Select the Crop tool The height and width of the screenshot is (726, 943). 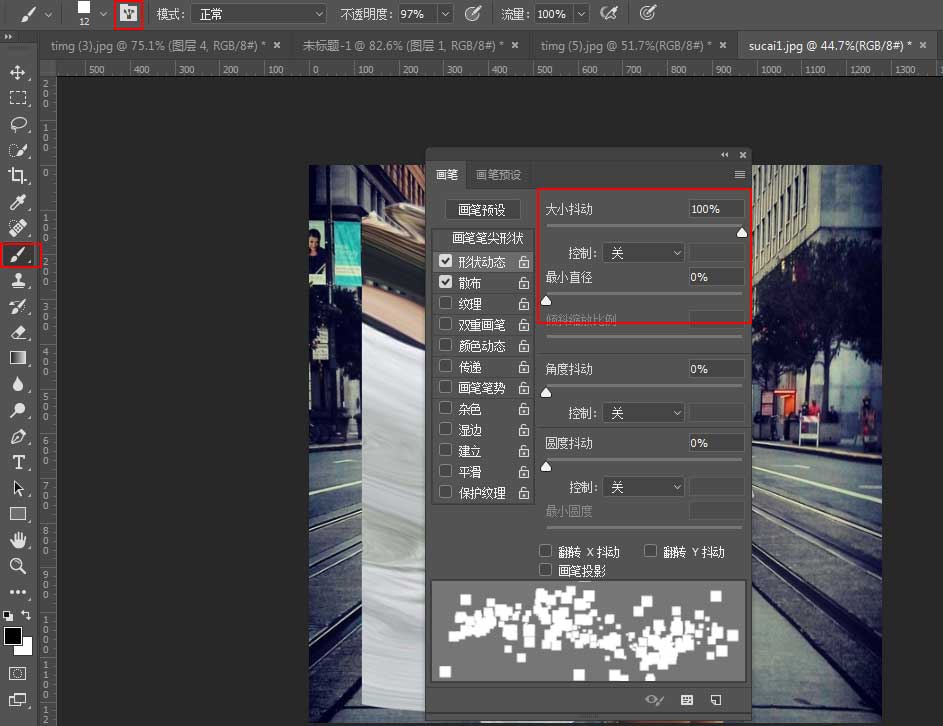click(18, 176)
